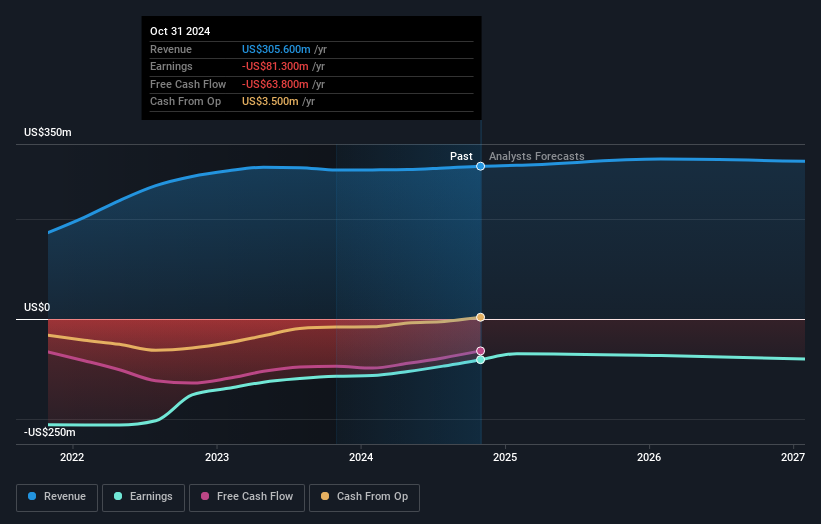Click the blue Revenue data point marker

(x=480, y=166)
